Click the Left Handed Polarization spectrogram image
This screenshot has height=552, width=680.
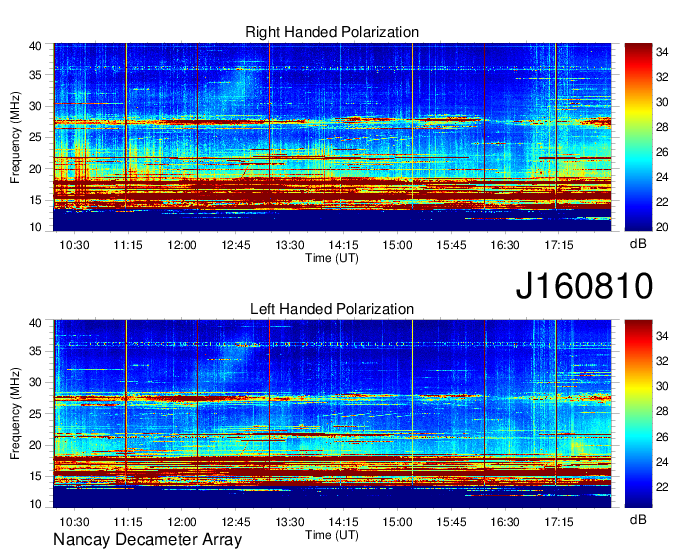tap(332, 414)
